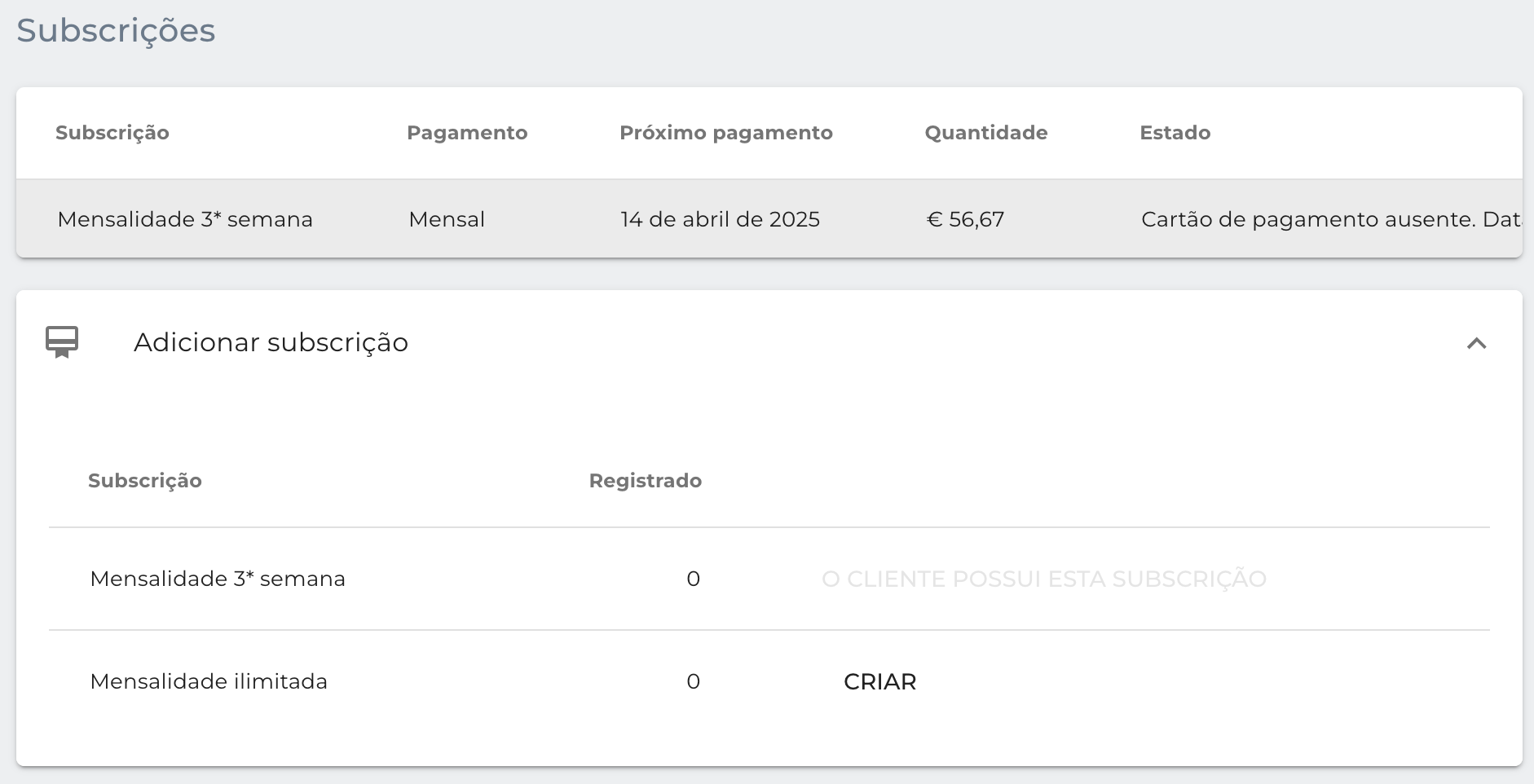
Task: Click the disabled O CLIENTE POSSUI ESTA SUBSCRIÇÃO label
Action: 1043,579
